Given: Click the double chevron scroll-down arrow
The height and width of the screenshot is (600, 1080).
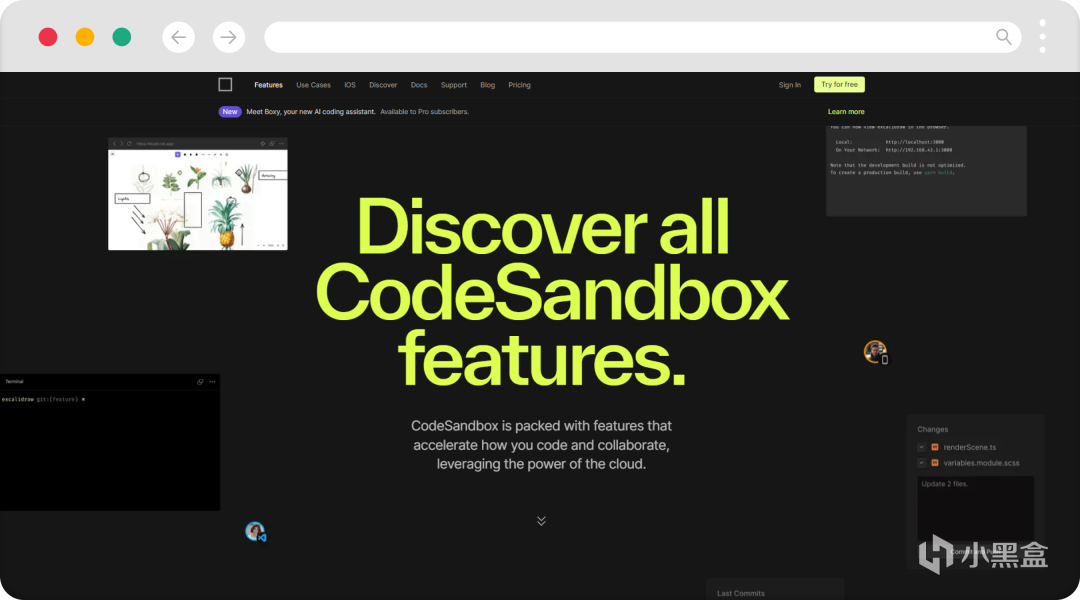Looking at the screenshot, I should pyautogui.click(x=541, y=521).
